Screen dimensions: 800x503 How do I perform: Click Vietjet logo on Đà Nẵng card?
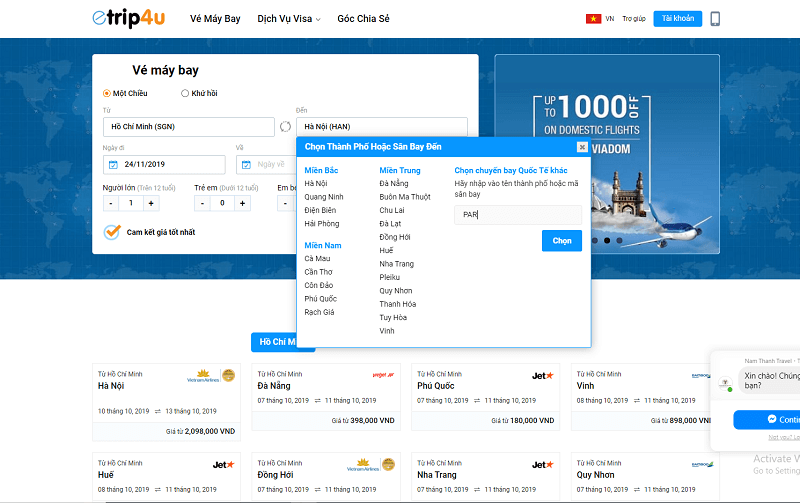(x=383, y=375)
